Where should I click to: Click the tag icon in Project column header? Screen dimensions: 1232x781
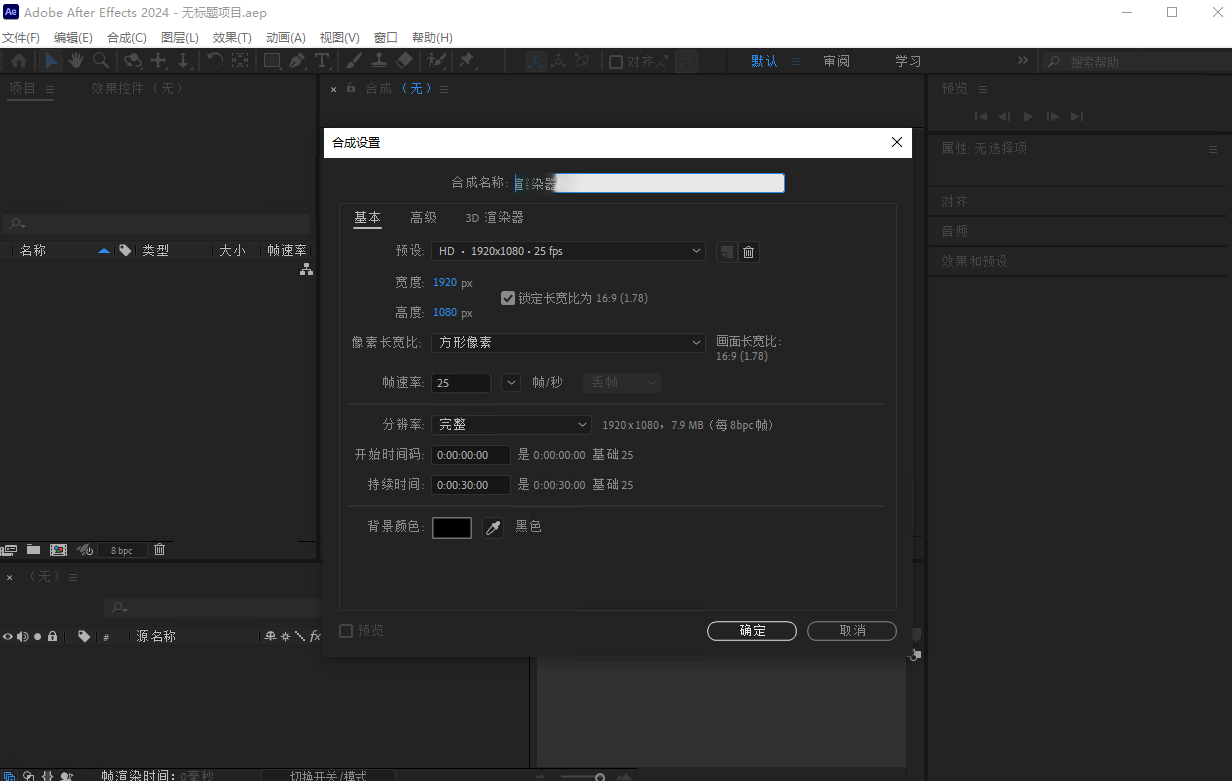click(125, 250)
